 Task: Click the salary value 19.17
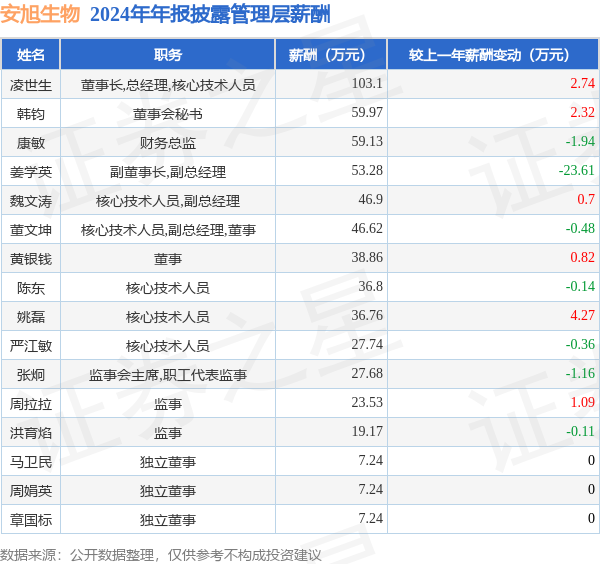point(367,432)
